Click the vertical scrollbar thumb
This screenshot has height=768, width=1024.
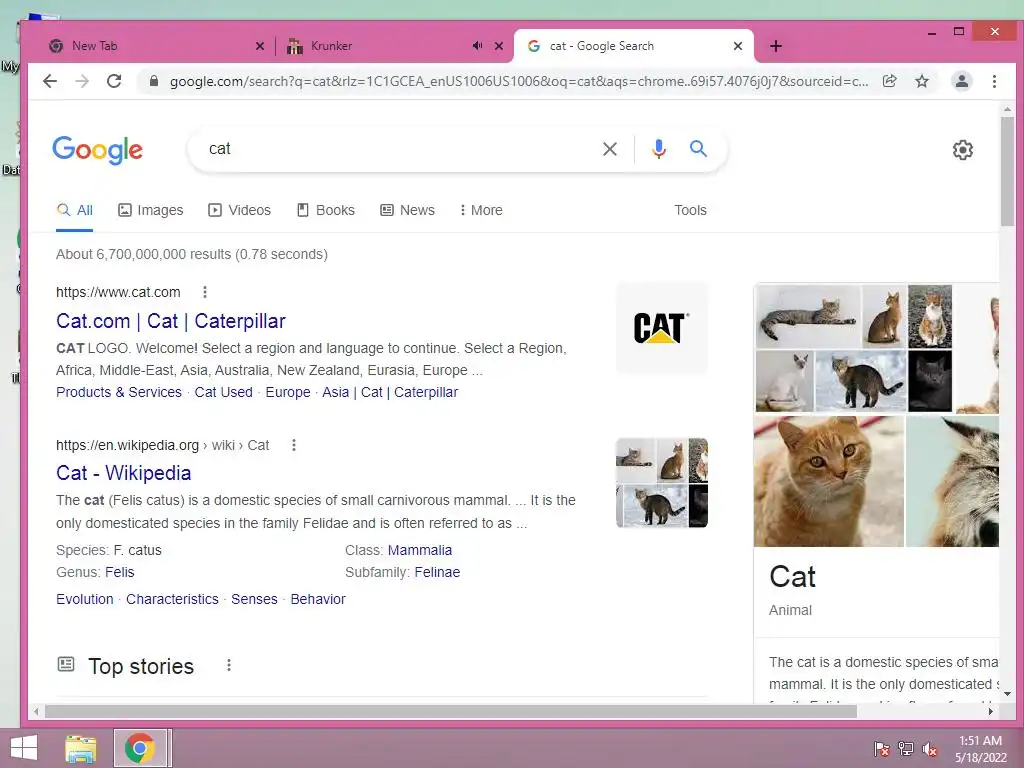click(1007, 171)
